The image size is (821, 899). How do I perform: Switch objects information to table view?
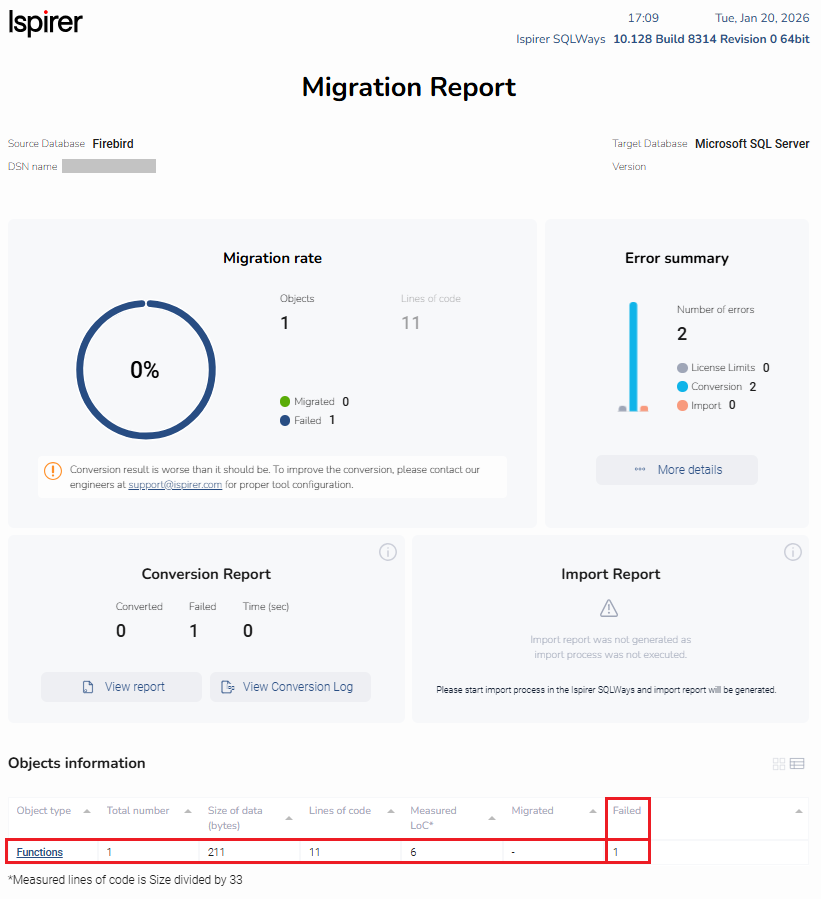coord(797,764)
